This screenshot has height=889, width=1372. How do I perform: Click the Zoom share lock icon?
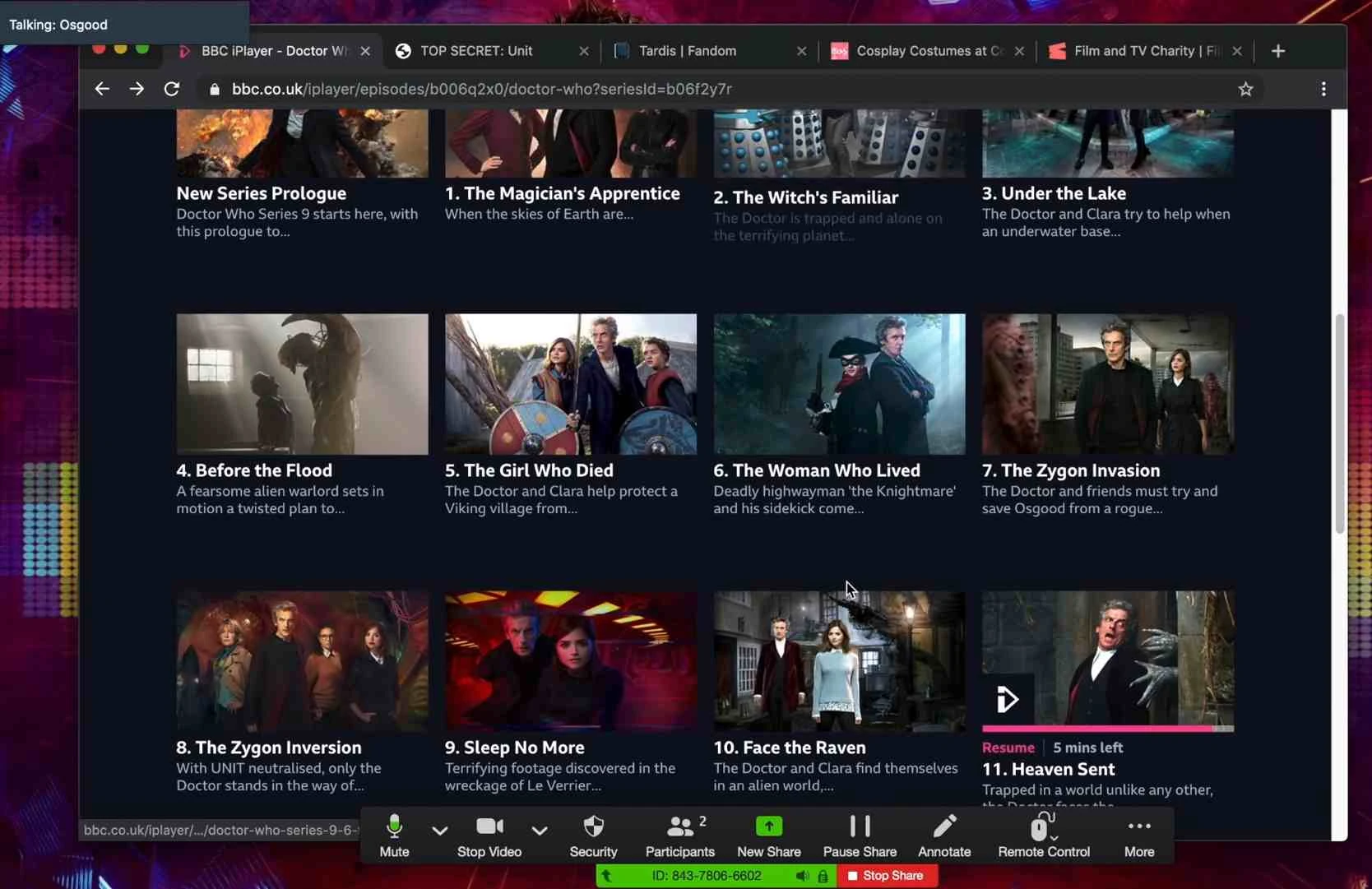click(823, 876)
